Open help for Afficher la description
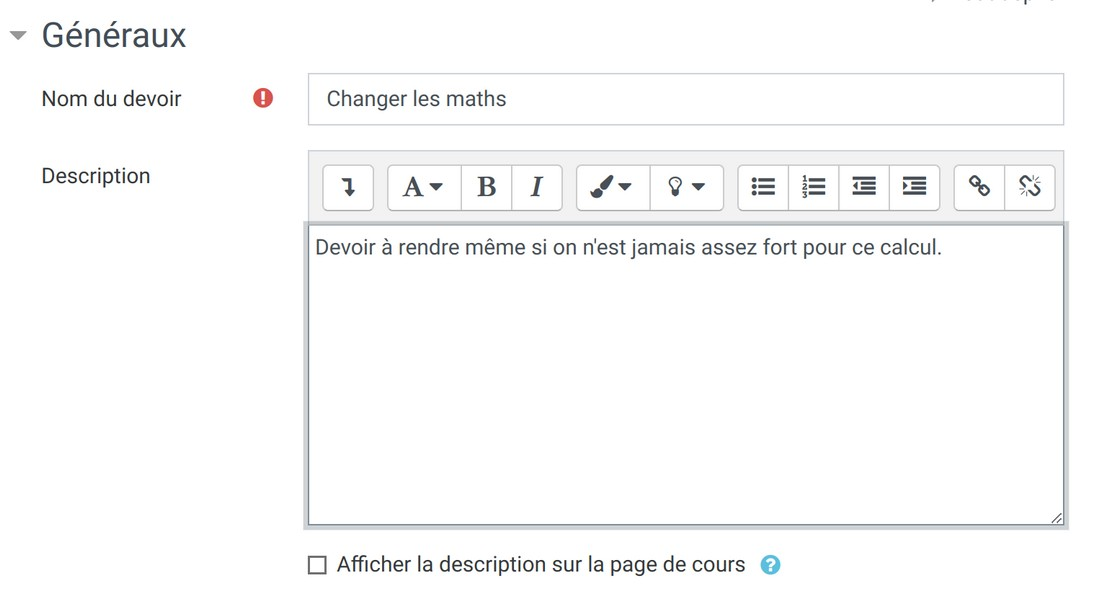Viewport: 1114px width, 606px height. (770, 565)
